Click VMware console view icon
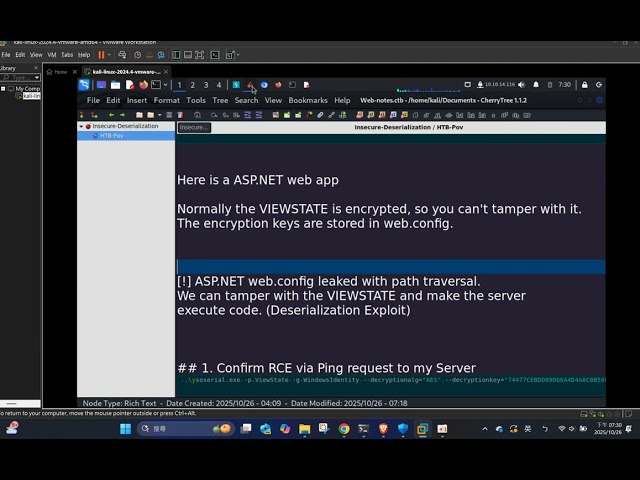The image size is (640, 480). coord(215,55)
